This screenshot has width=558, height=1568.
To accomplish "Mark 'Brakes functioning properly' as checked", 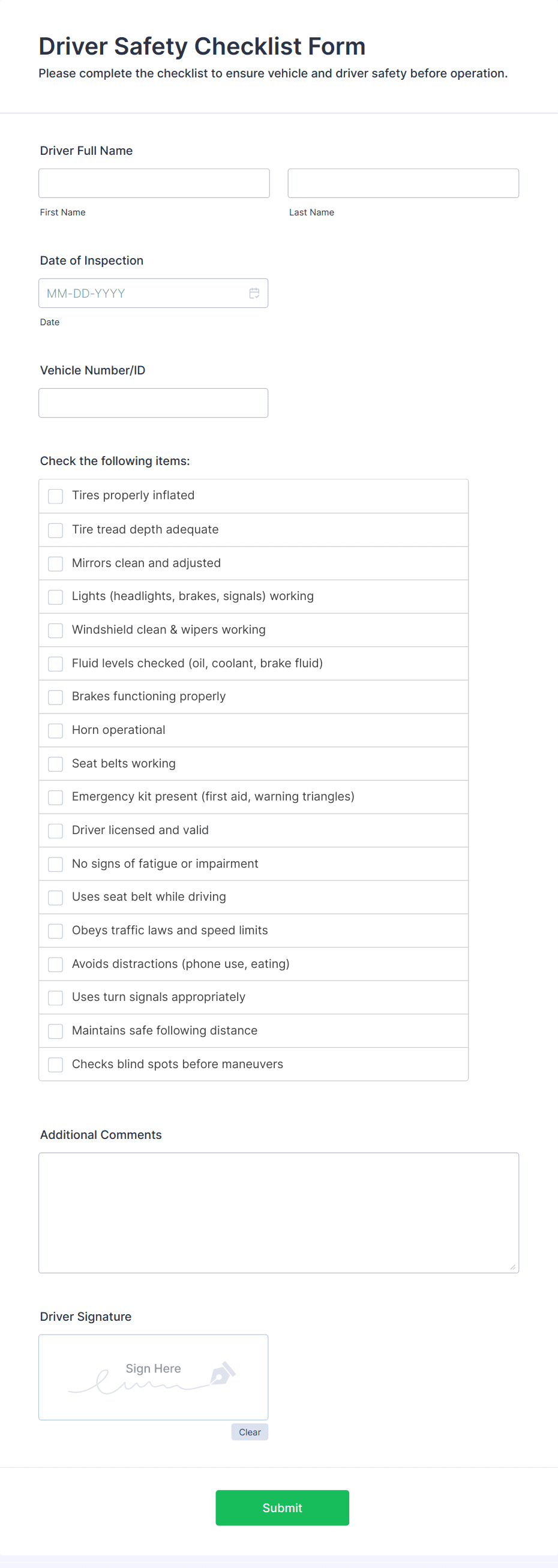I will (x=55, y=696).
